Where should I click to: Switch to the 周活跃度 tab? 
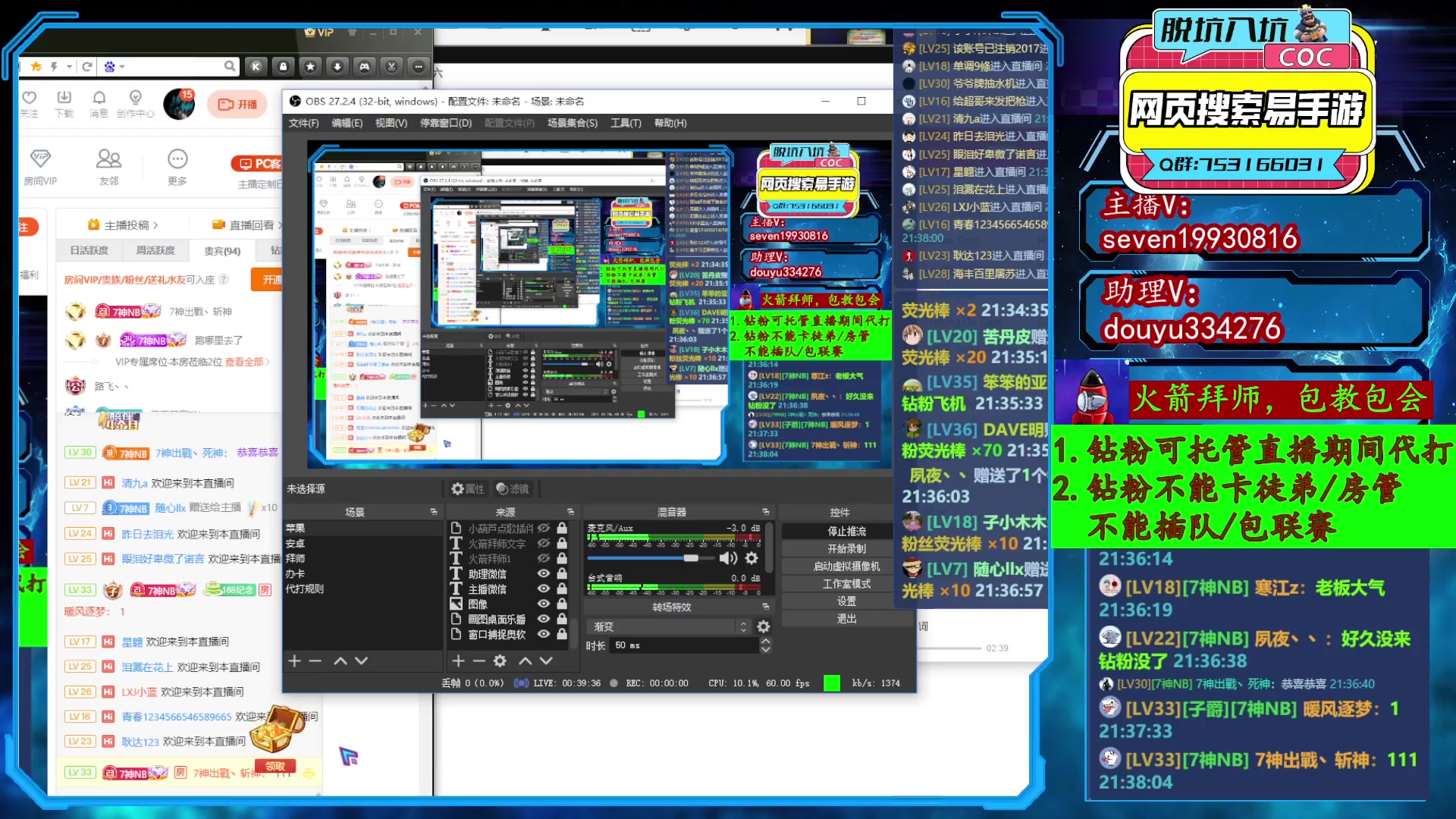155,250
